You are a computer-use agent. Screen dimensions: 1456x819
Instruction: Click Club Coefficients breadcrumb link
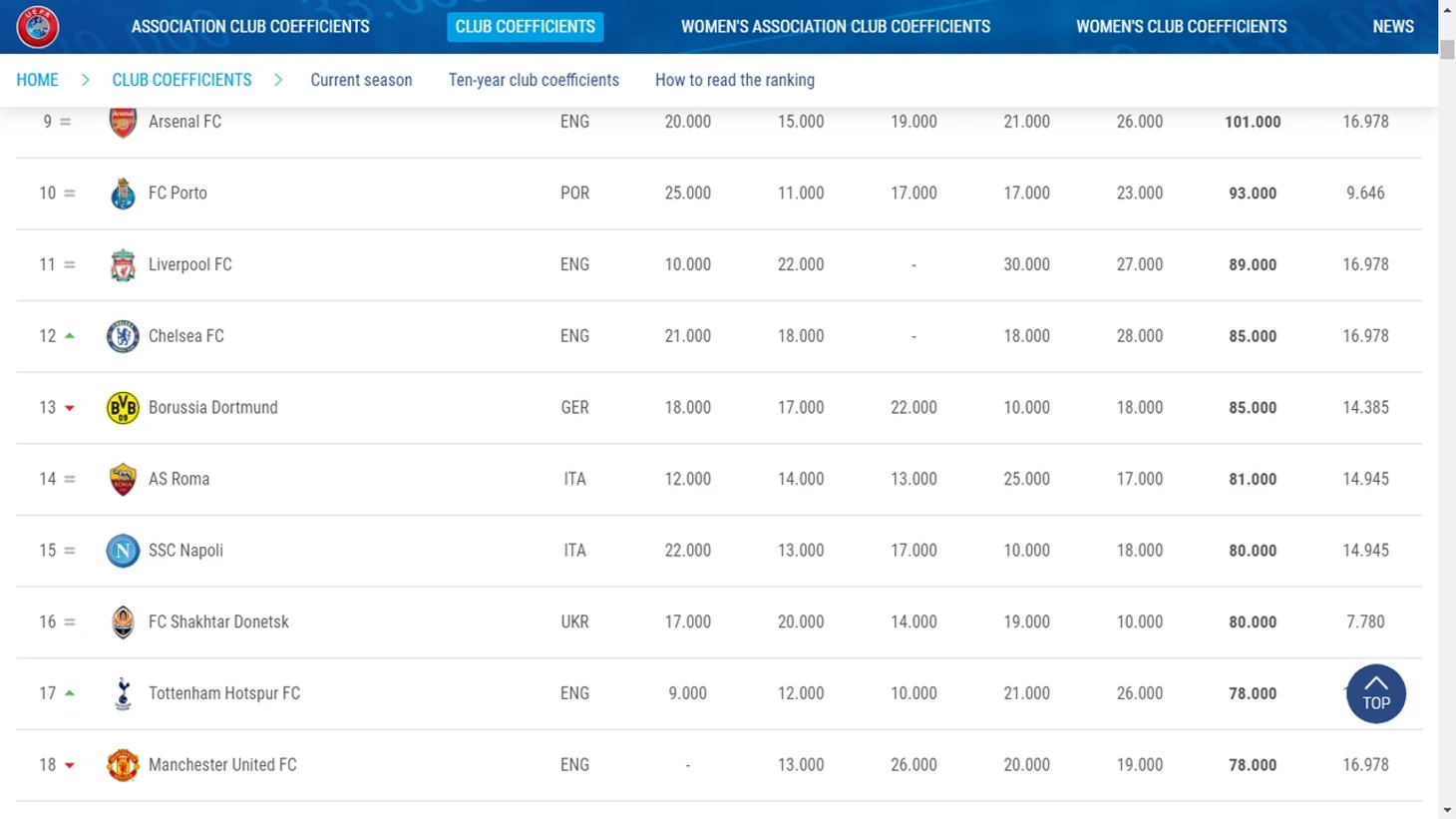coord(182,80)
